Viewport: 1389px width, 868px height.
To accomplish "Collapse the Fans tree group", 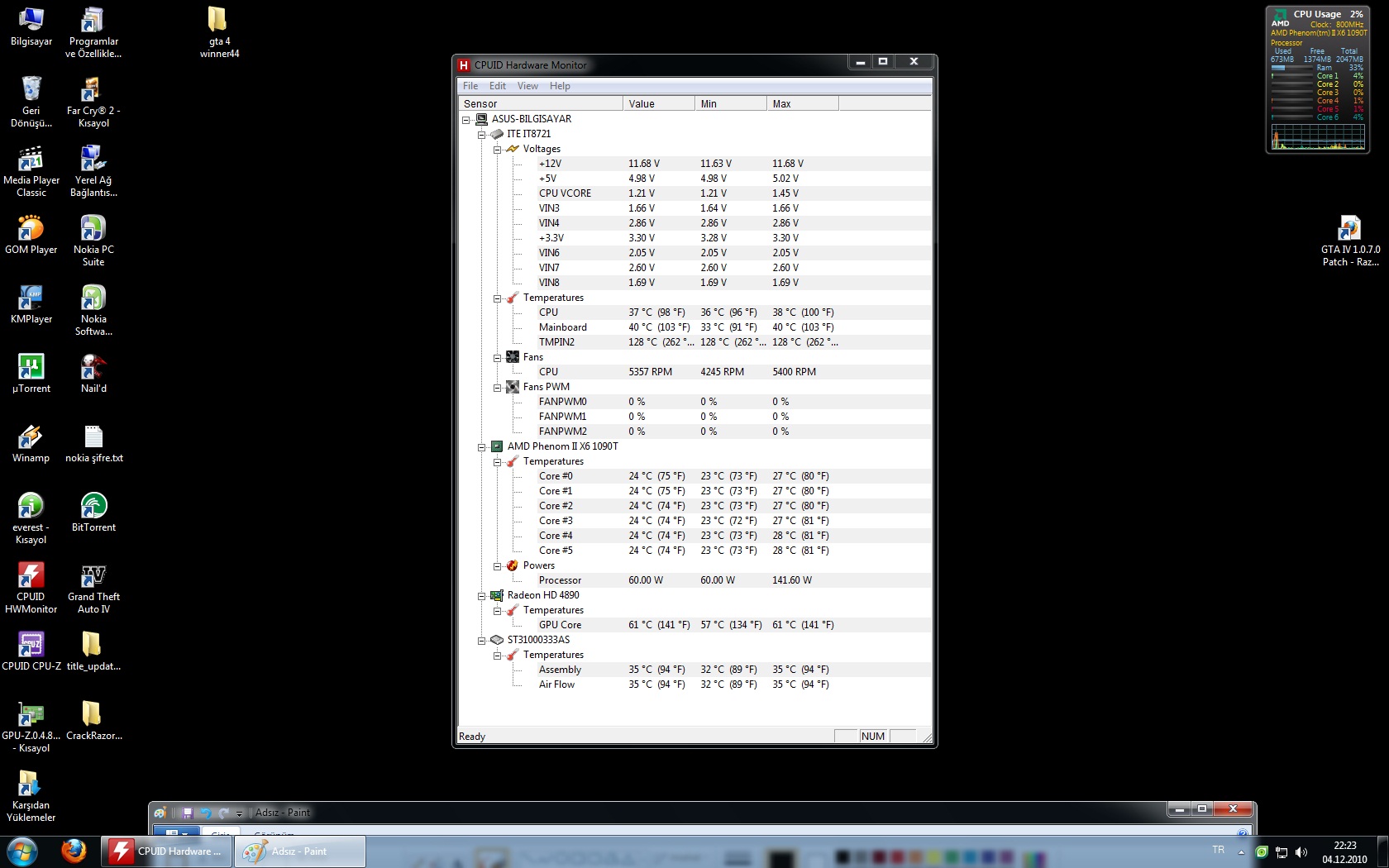I will click(x=498, y=358).
